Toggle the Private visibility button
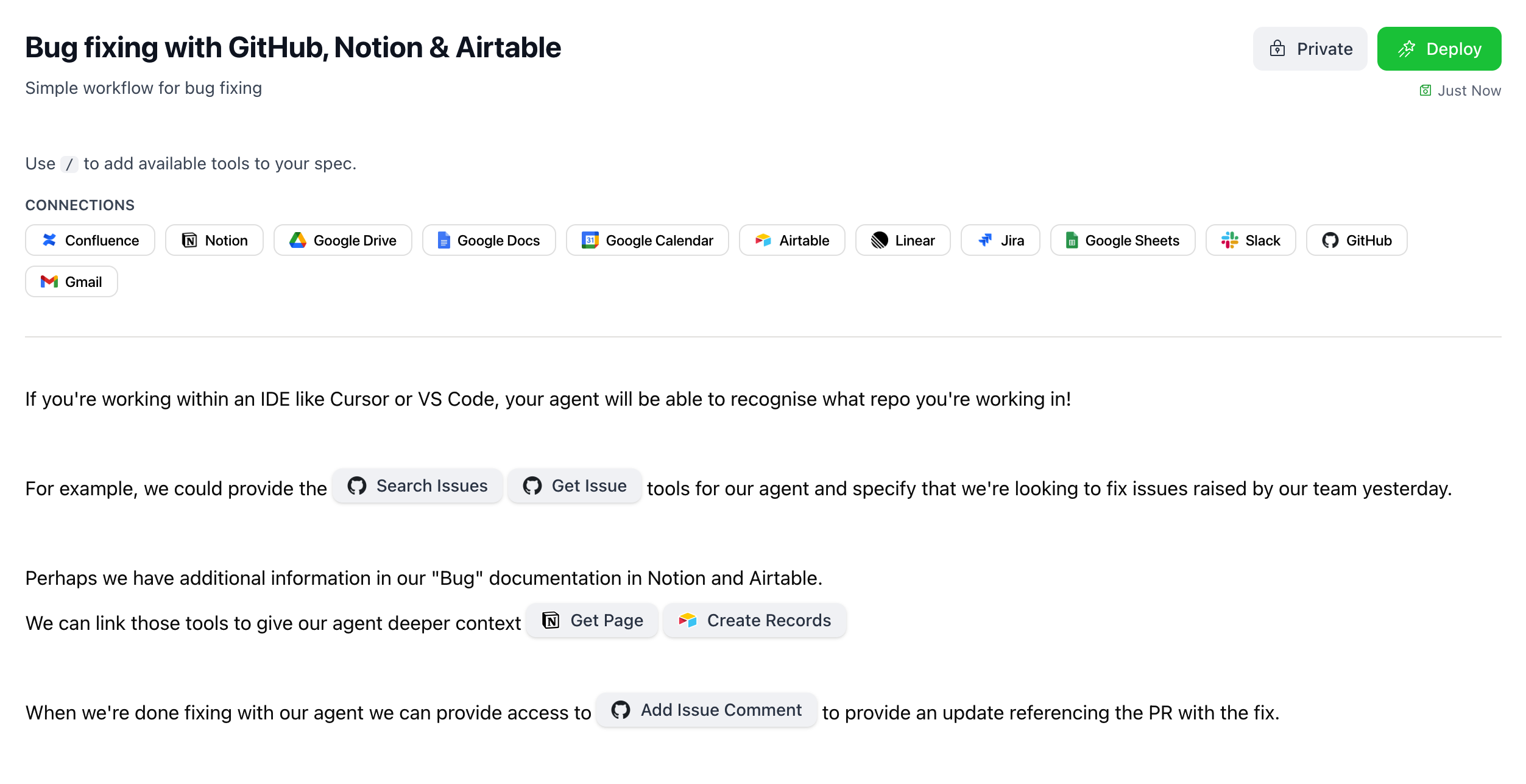This screenshot has height=784, width=1526. click(1310, 49)
